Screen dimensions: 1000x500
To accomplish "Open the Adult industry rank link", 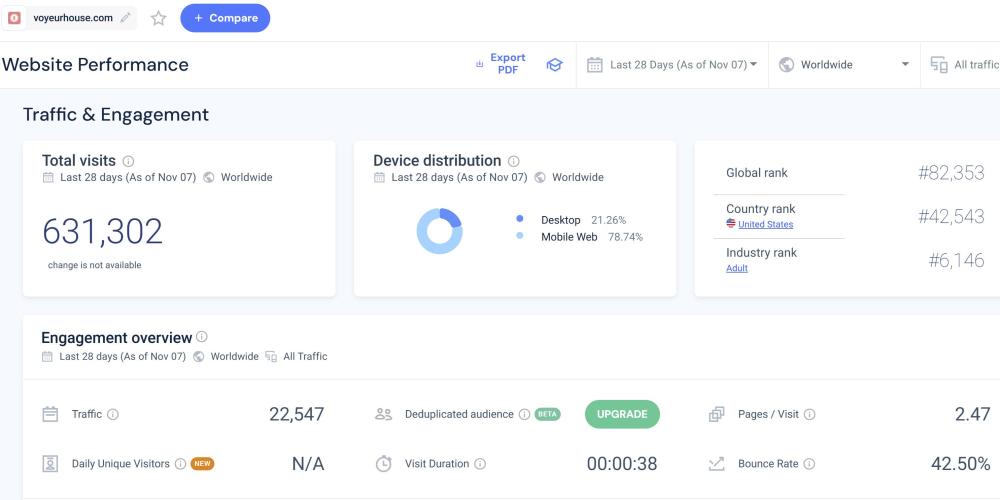I will [737, 269].
